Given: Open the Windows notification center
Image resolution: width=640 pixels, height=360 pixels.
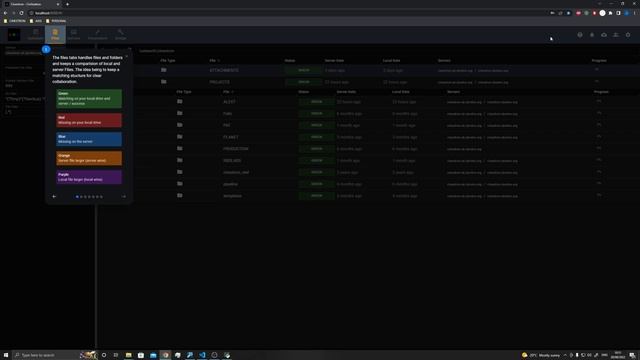Looking at the screenshot, I should [x=632, y=355].
